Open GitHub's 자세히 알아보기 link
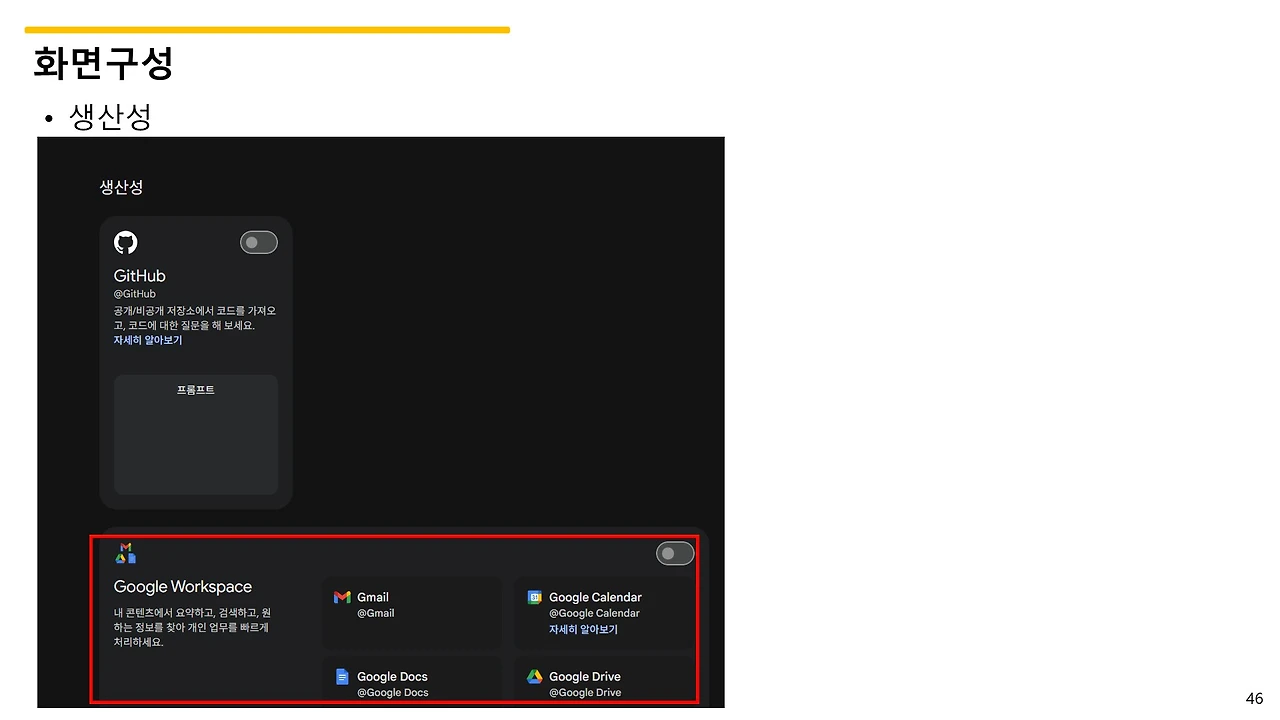Image resolution: width=1280 pixels, height=720 pixels. (x=148, y=340)
